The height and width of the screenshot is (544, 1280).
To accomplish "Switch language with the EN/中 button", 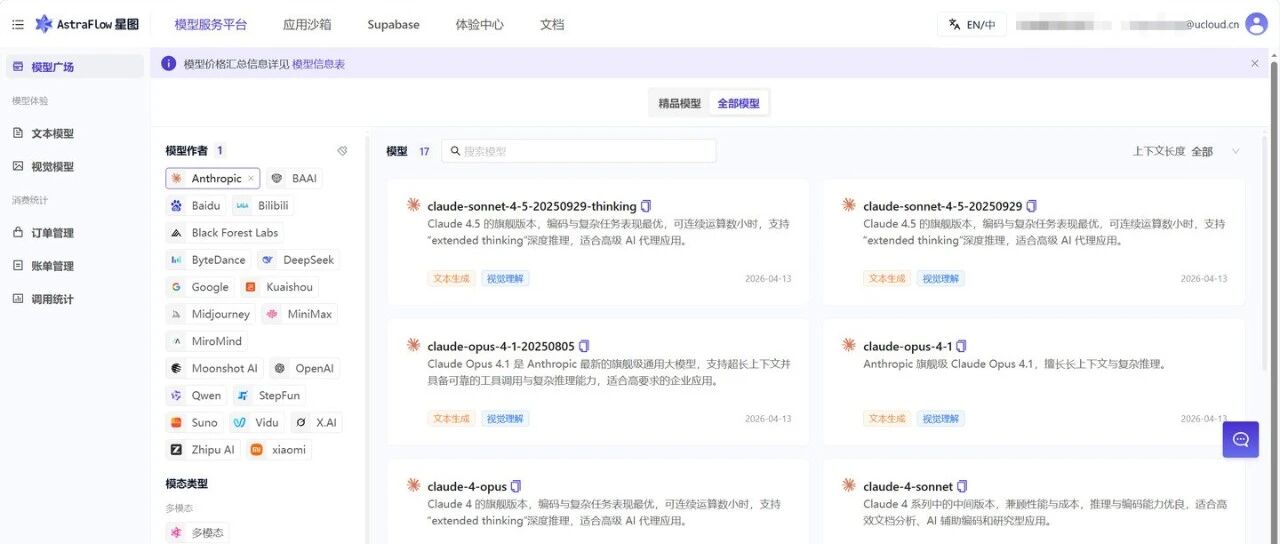I will (x=971, y=25).
